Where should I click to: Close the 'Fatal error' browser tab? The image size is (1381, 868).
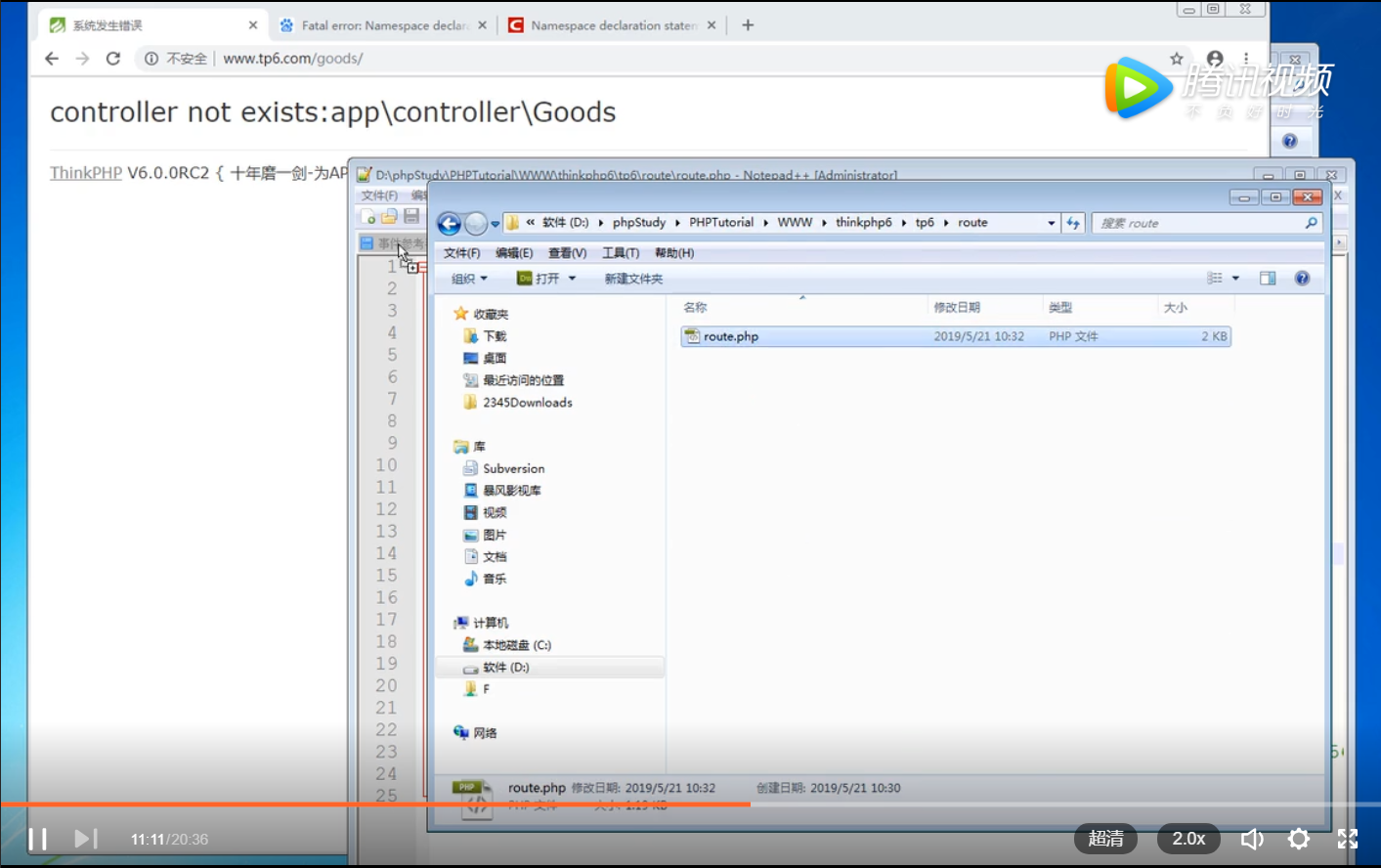coord(483,25)
